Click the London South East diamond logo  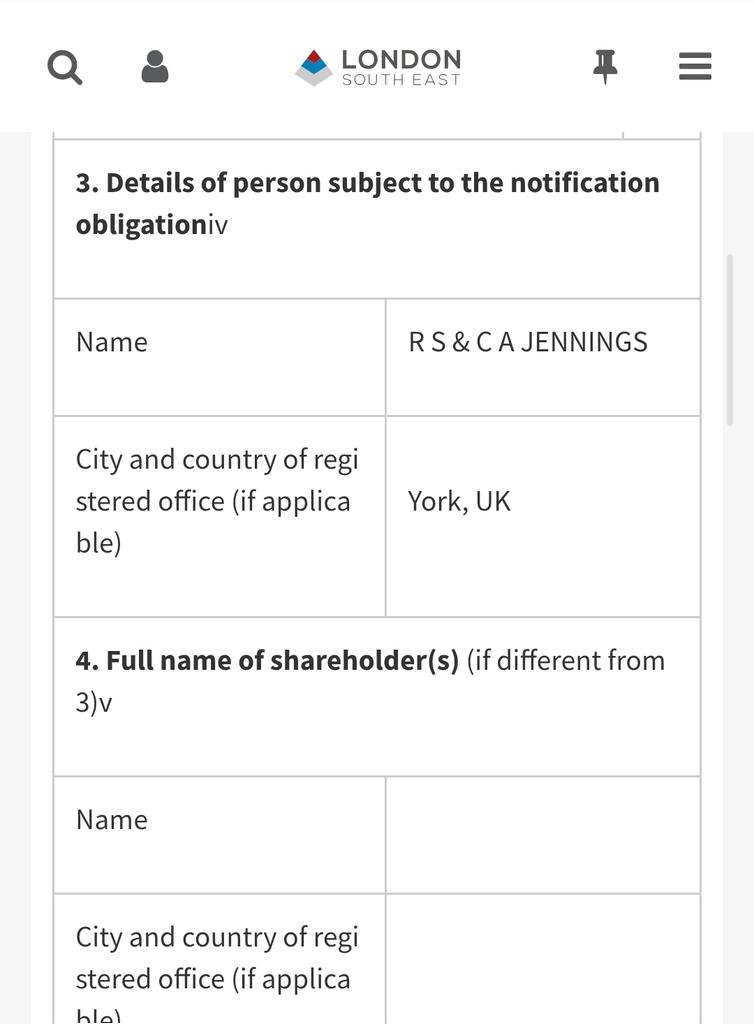coord(313,67)
